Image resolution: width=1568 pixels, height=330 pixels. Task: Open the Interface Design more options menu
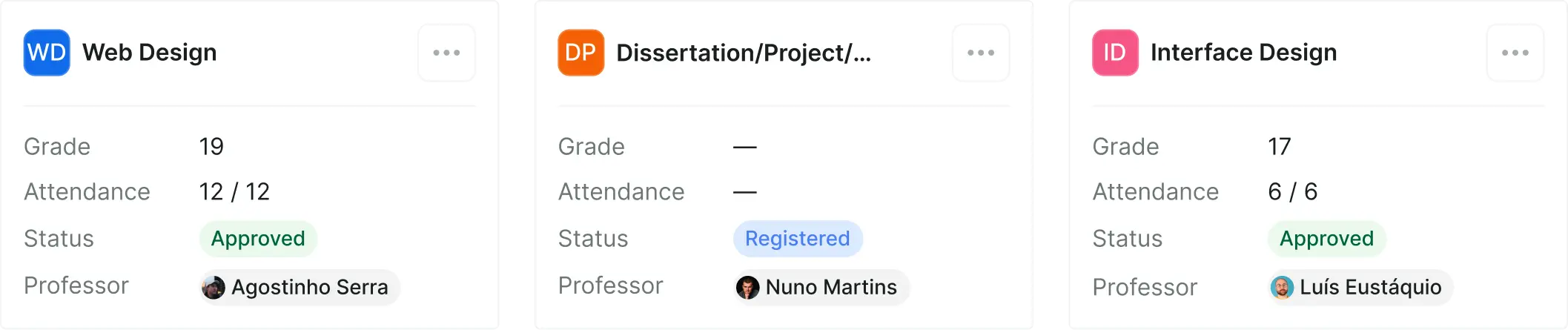click(x=1515, y=53)
